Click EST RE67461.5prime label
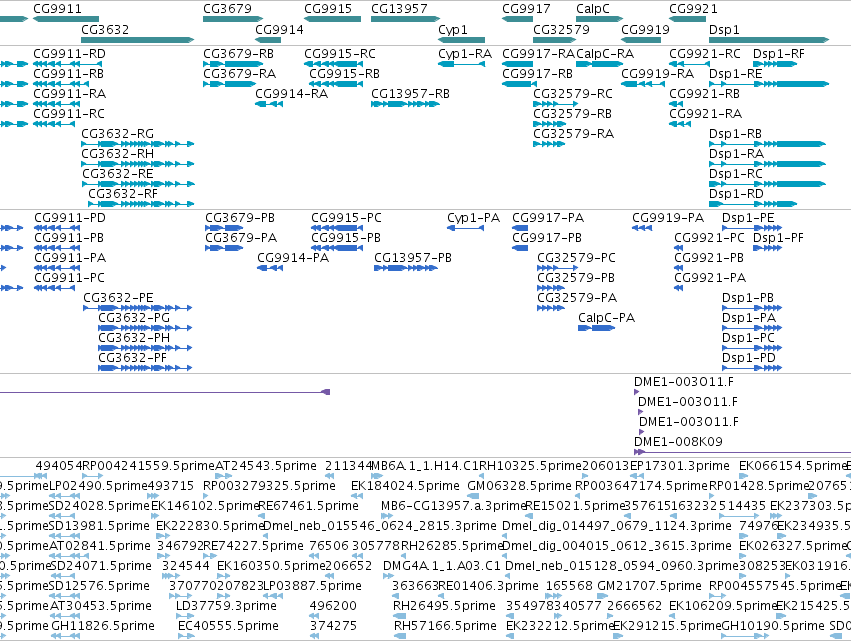Image resolution: width=851 pixels, height=641 pixels. [x=309, y=505]
